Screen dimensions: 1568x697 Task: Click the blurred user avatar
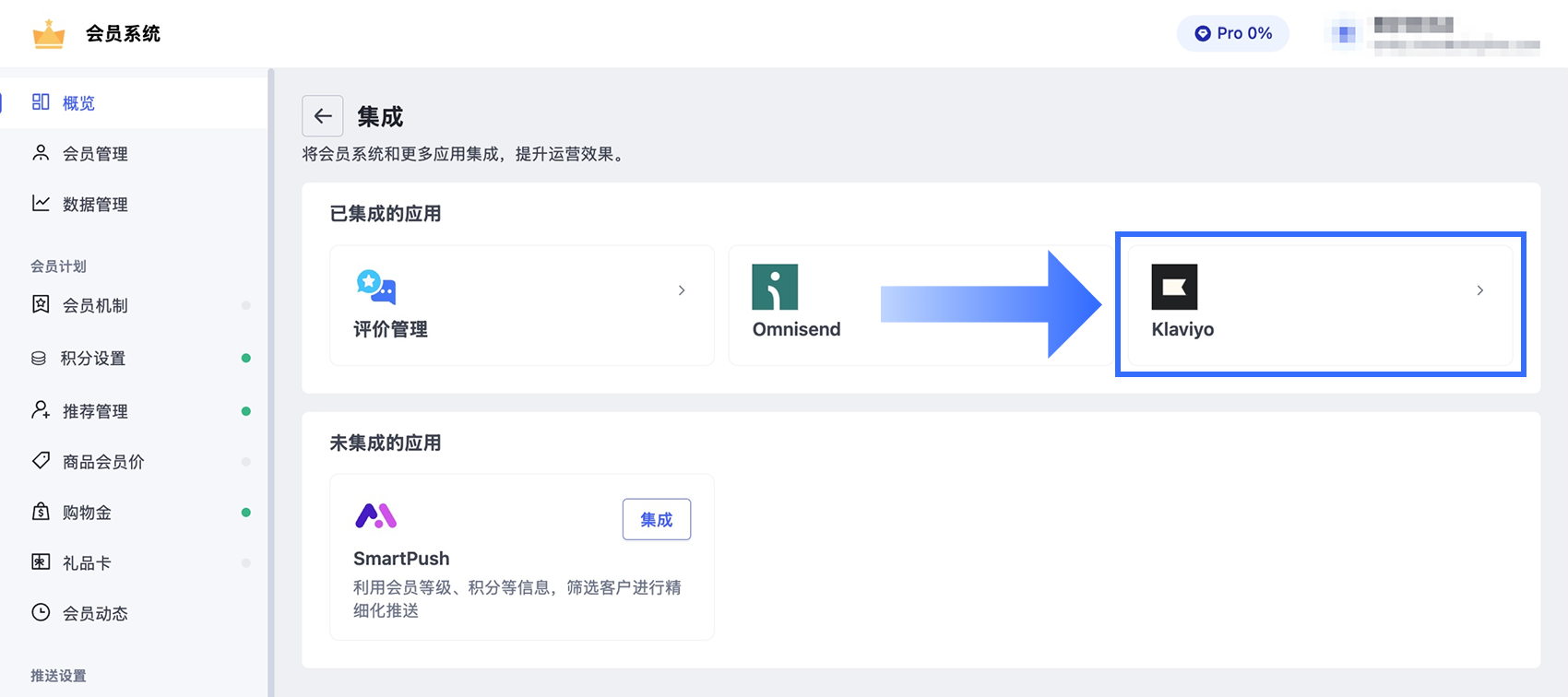tap(1346, 34)
